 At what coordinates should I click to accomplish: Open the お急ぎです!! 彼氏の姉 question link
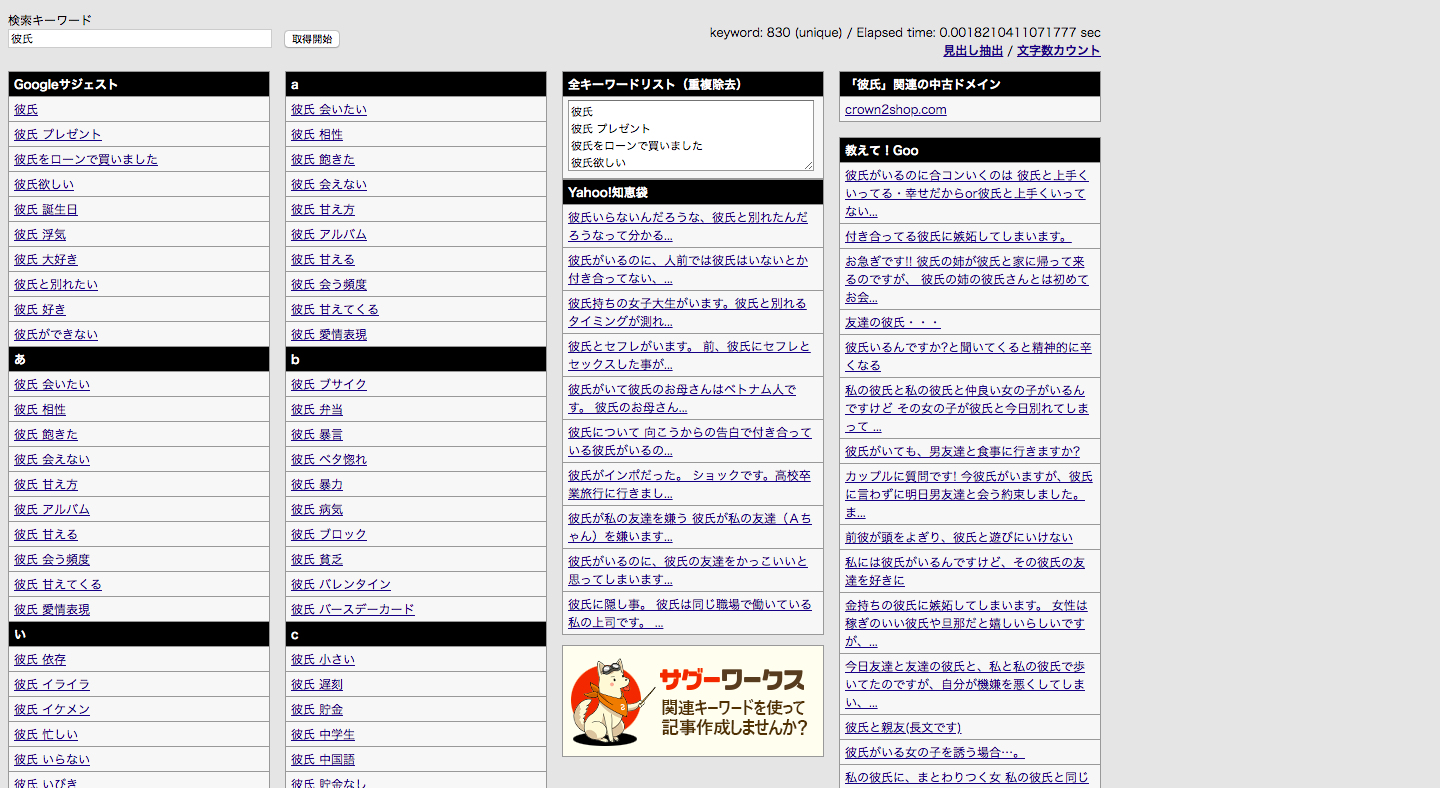967,279
